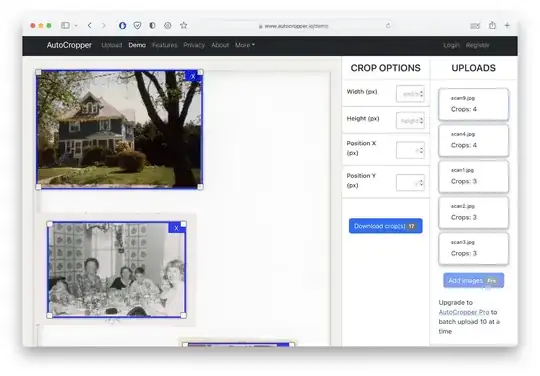Open the half-shaded privacy shield icon

coord(152,25)
